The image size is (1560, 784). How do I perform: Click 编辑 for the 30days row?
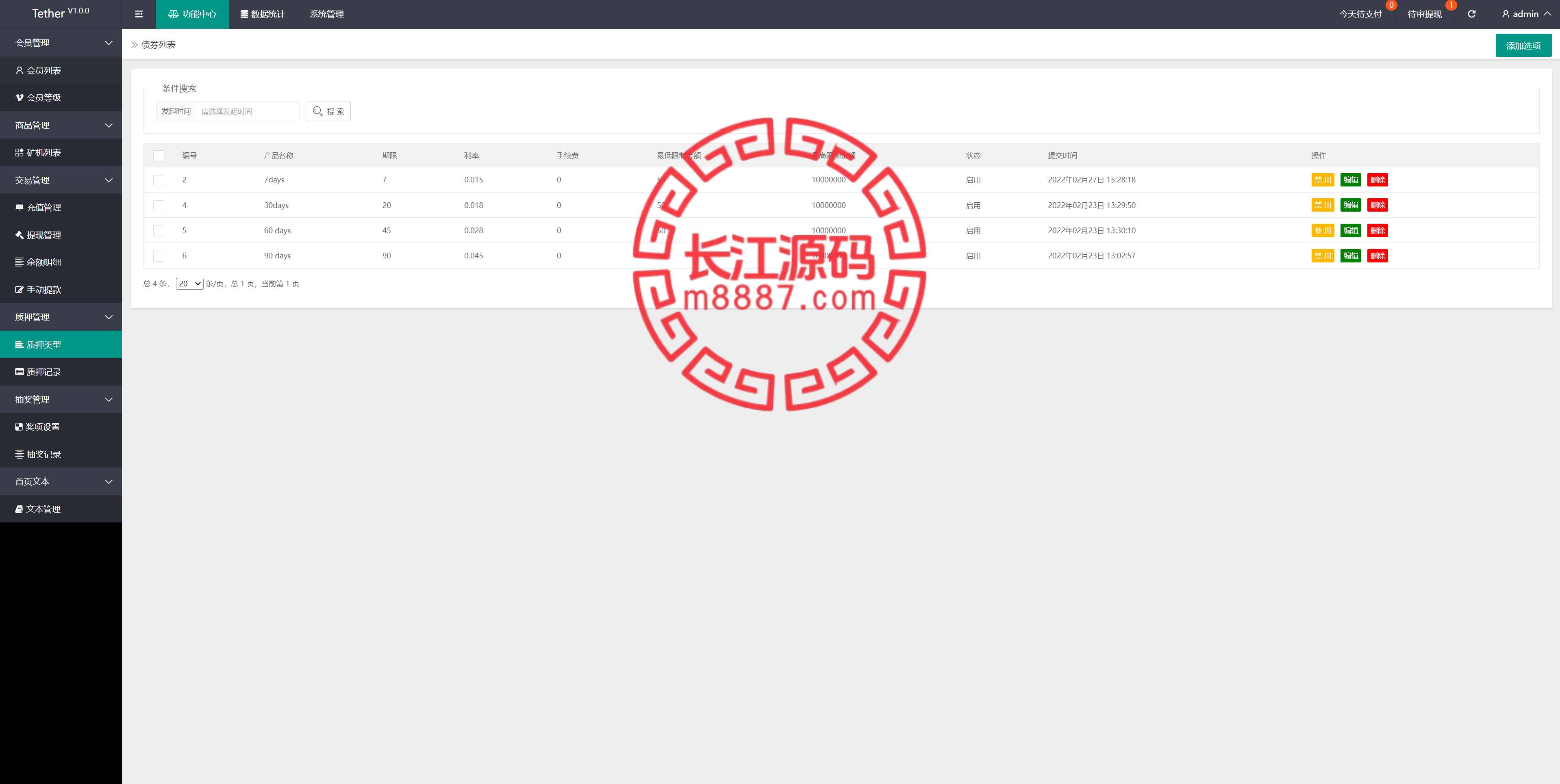(x=1350, y=205)
